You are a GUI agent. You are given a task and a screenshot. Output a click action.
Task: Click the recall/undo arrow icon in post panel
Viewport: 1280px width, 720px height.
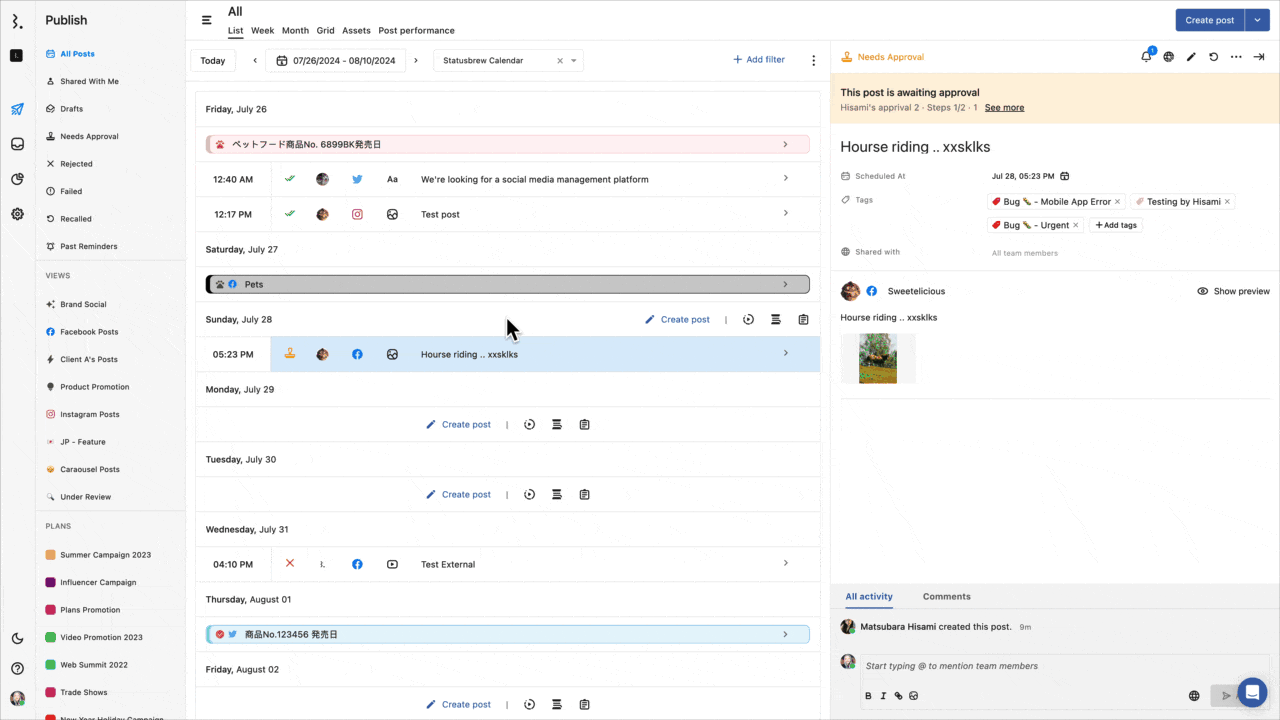coord(1213,57)
